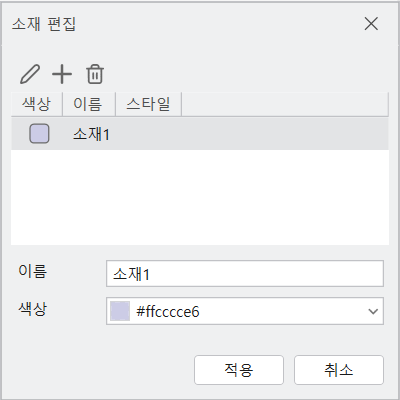
Task: Click the 스타일 column header
Action: [148, 104]
